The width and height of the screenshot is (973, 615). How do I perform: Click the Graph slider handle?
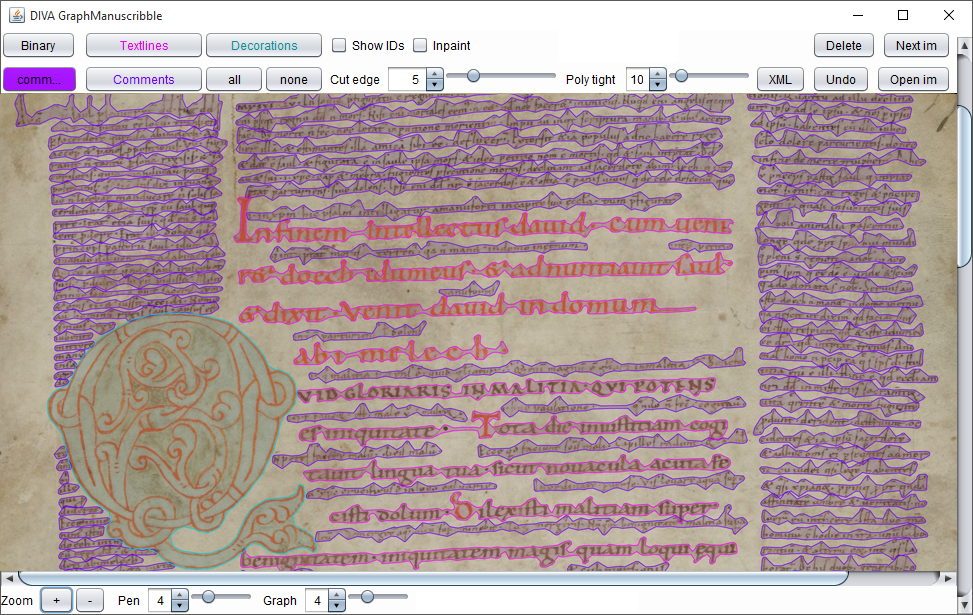pos(367,596)
